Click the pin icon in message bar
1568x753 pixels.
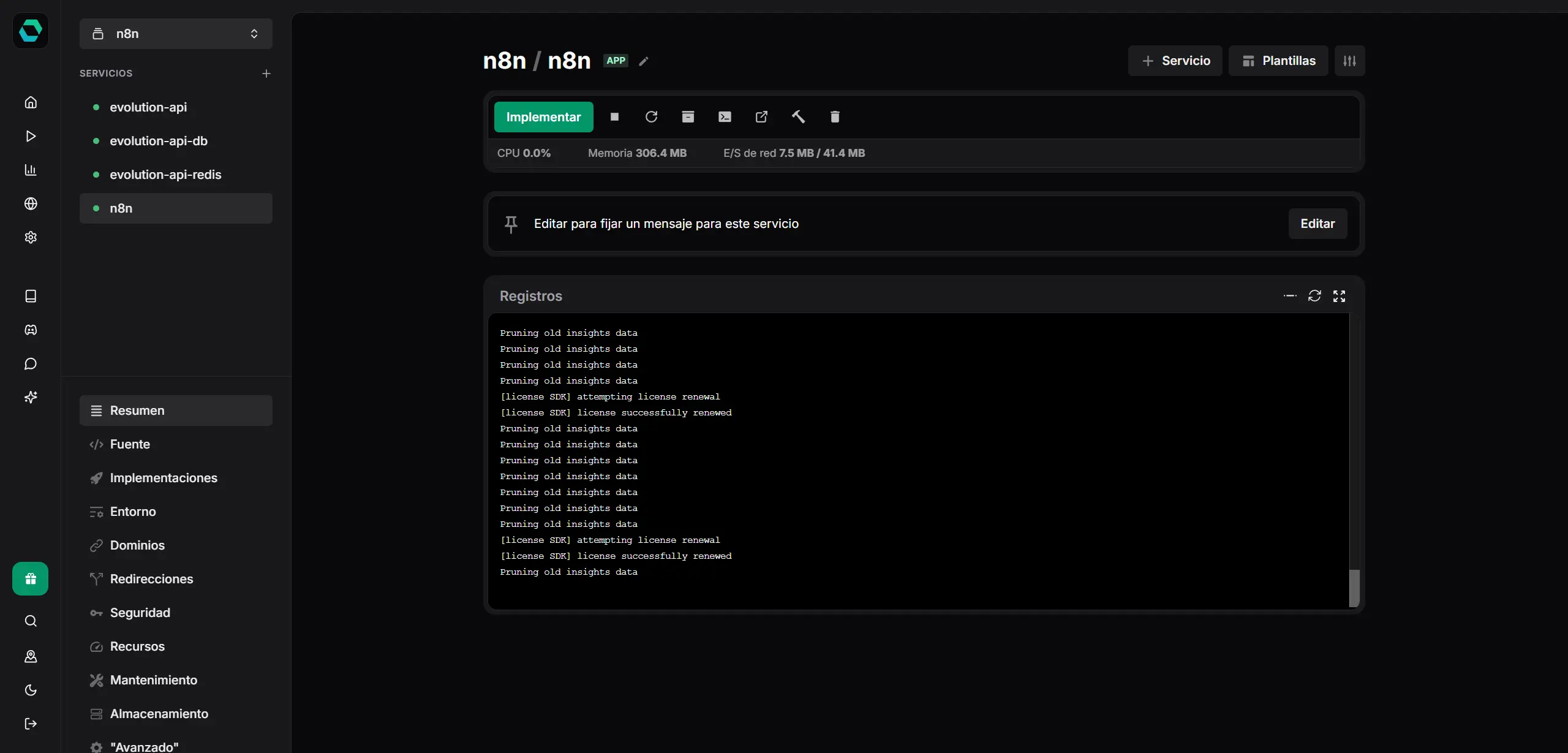coord(511,224)
